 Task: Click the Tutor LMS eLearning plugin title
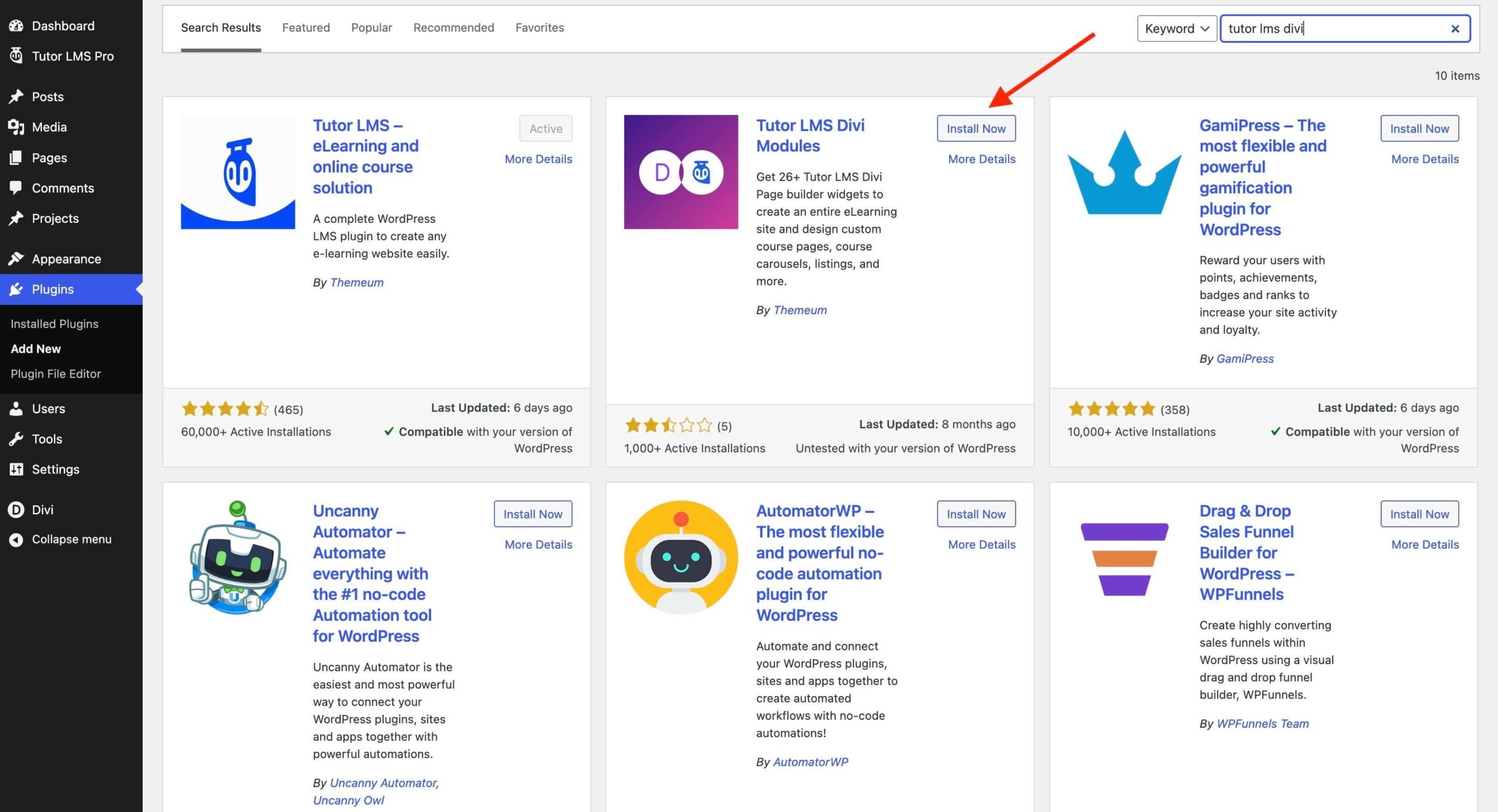(x=366, y=156)
